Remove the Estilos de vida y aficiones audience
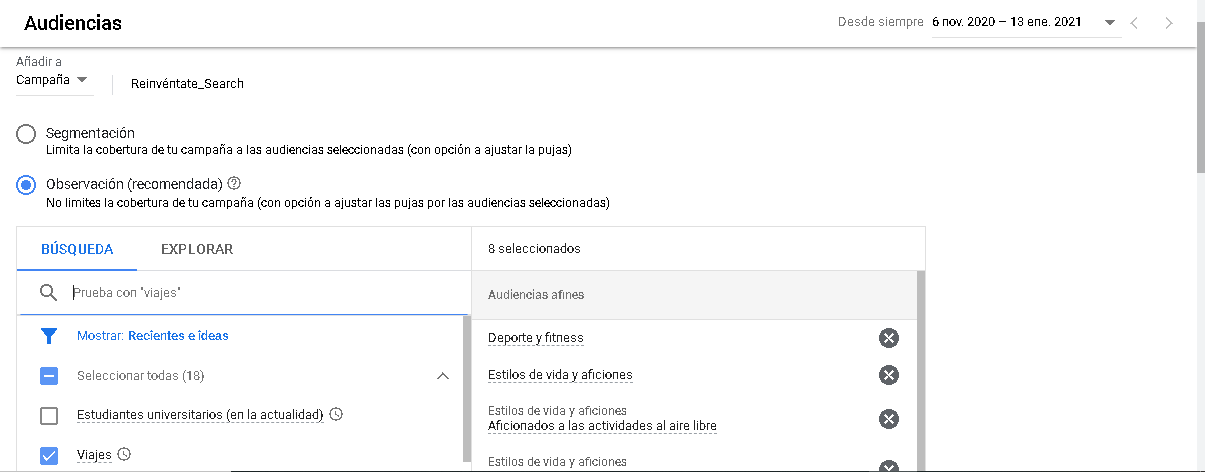 (x=888, y=375)
